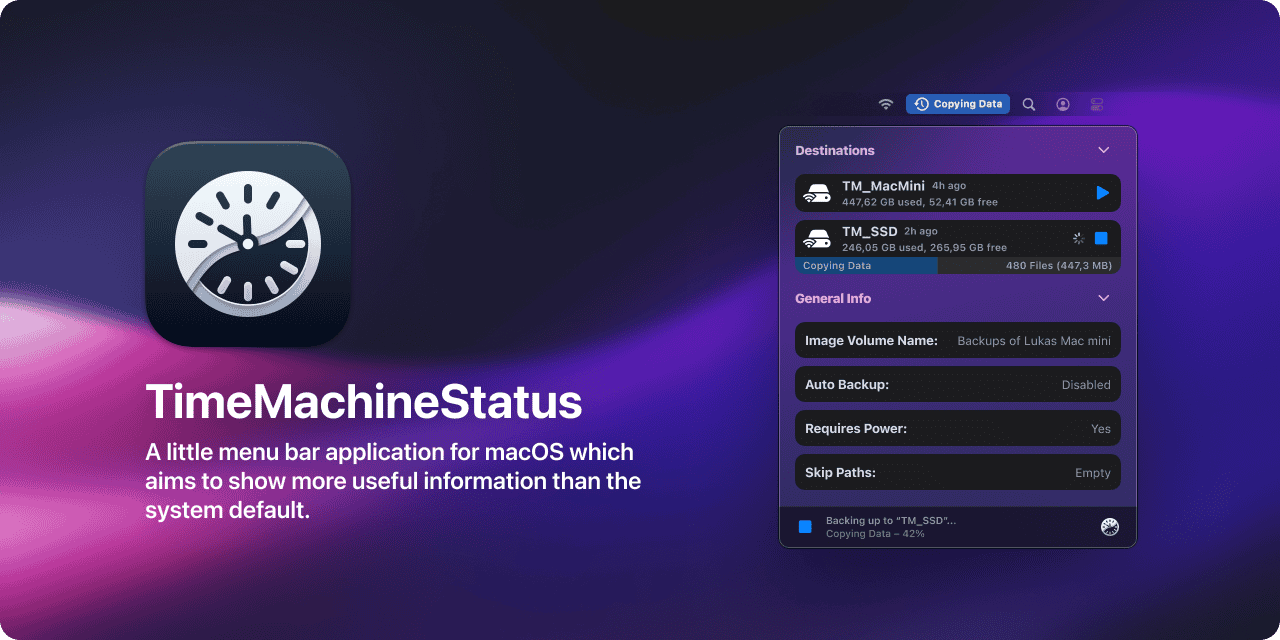Click the "Empty" Skip Paths value
This screenshot has height=640, width=1280.
coord(1093,473)
